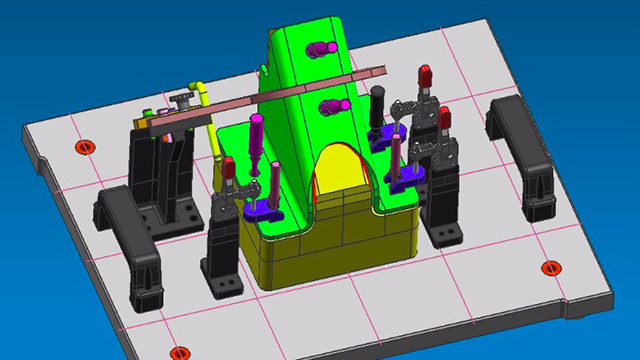
Task: Click the red hole at the plate's right corner
Action: click(551, 268)
